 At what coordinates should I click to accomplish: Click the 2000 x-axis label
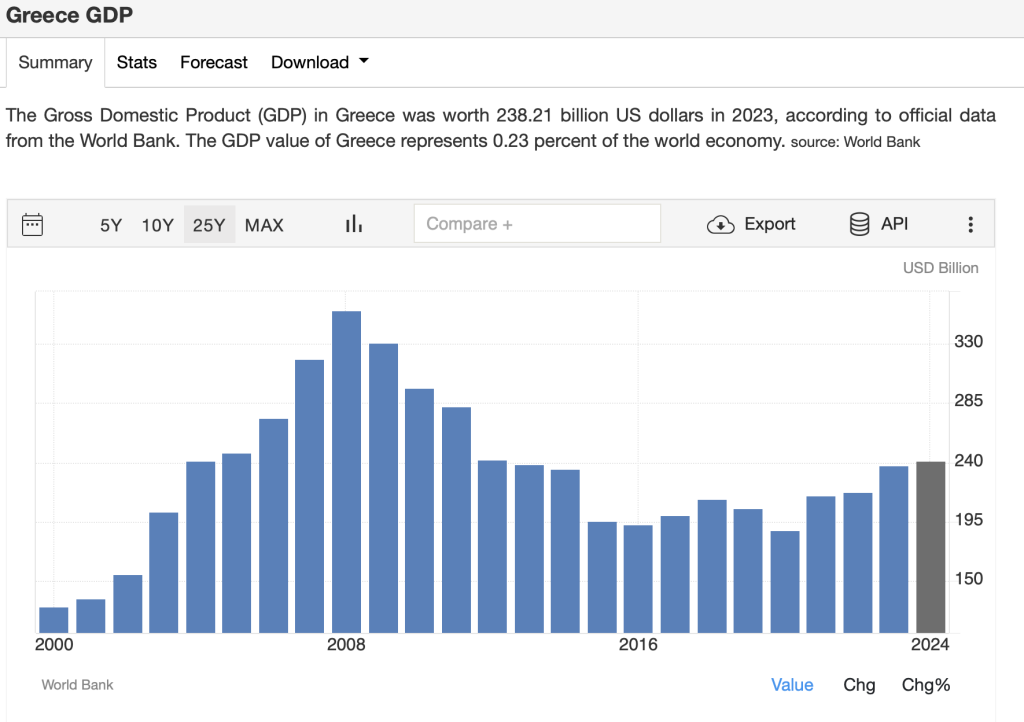54,644
